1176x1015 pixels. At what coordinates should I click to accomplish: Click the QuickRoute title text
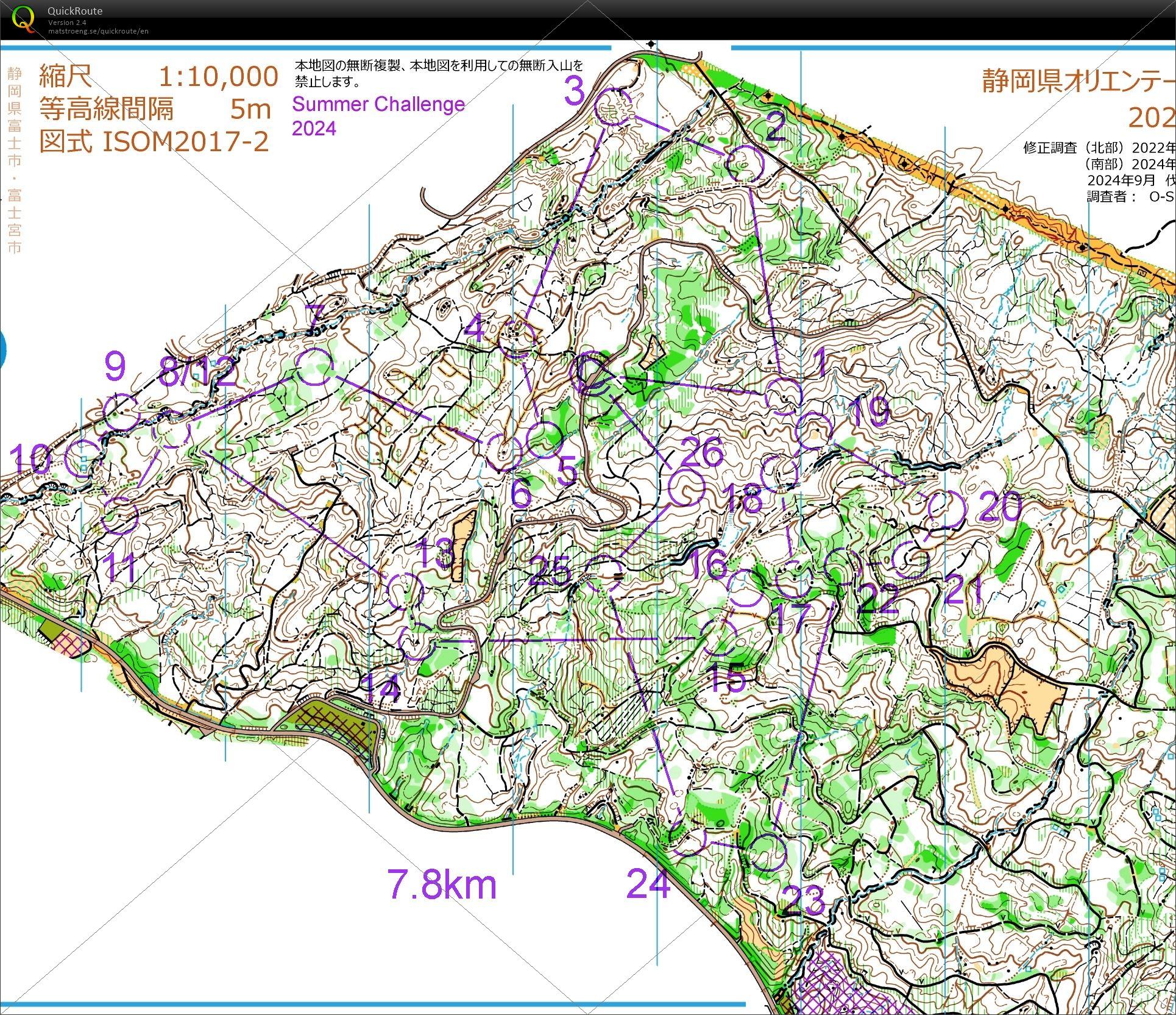pyautogui.click(x=74, y=10)
